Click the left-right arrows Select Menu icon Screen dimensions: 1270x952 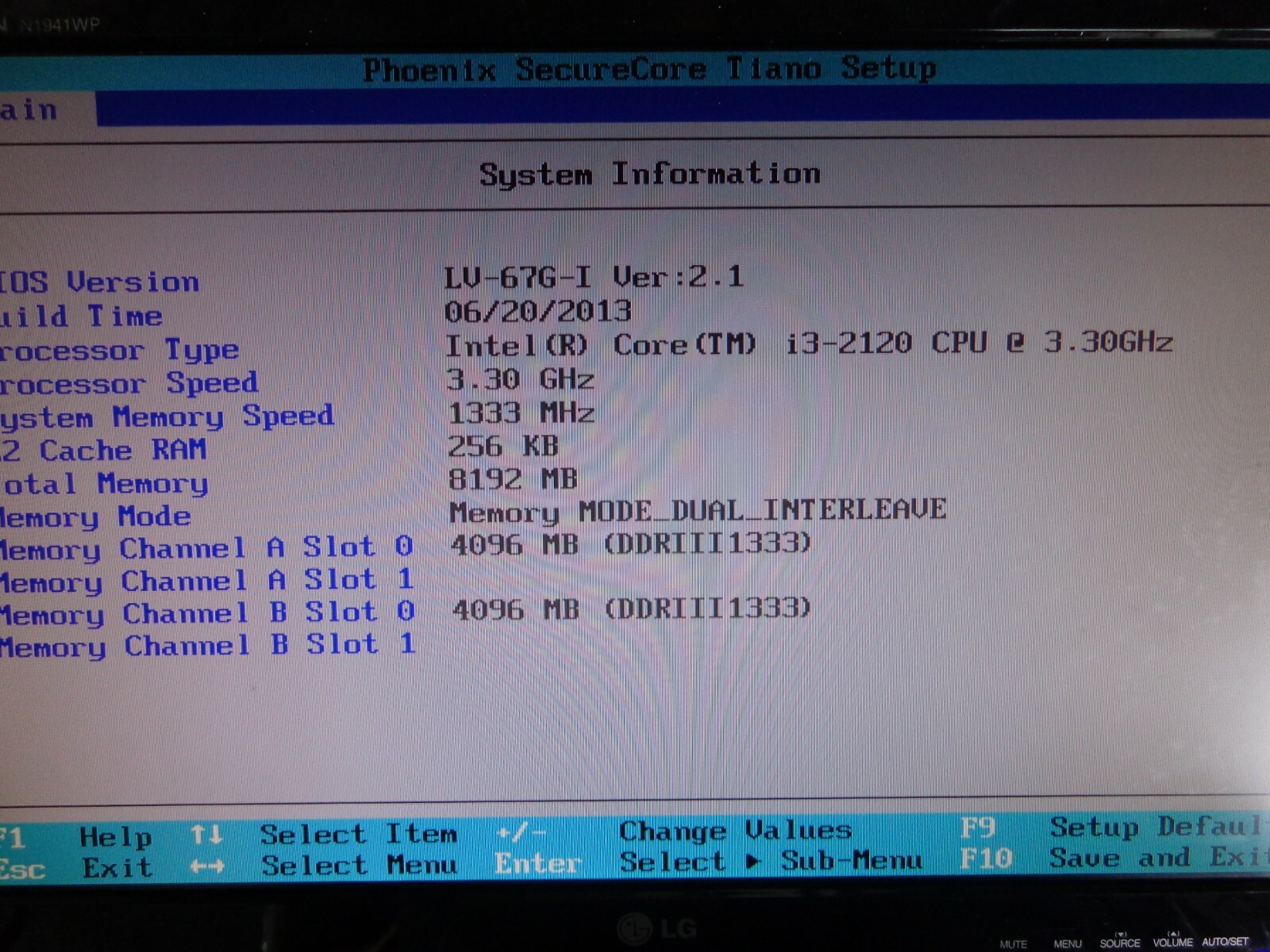tap(207, 867)
